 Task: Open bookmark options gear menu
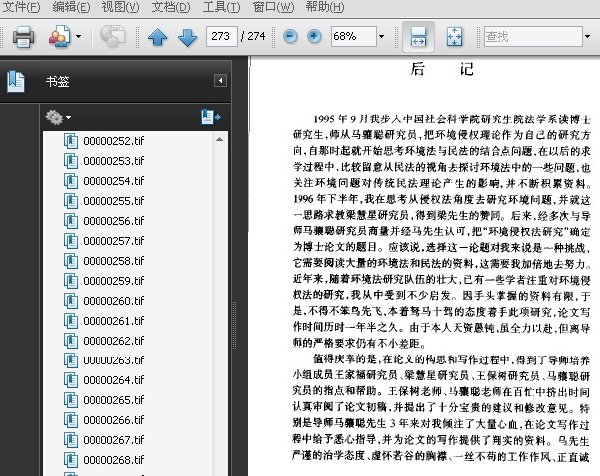coord(58,117)
